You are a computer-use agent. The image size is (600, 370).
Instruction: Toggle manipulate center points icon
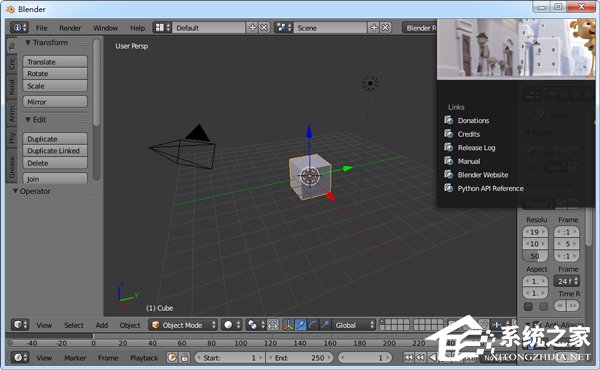(272, 325)
